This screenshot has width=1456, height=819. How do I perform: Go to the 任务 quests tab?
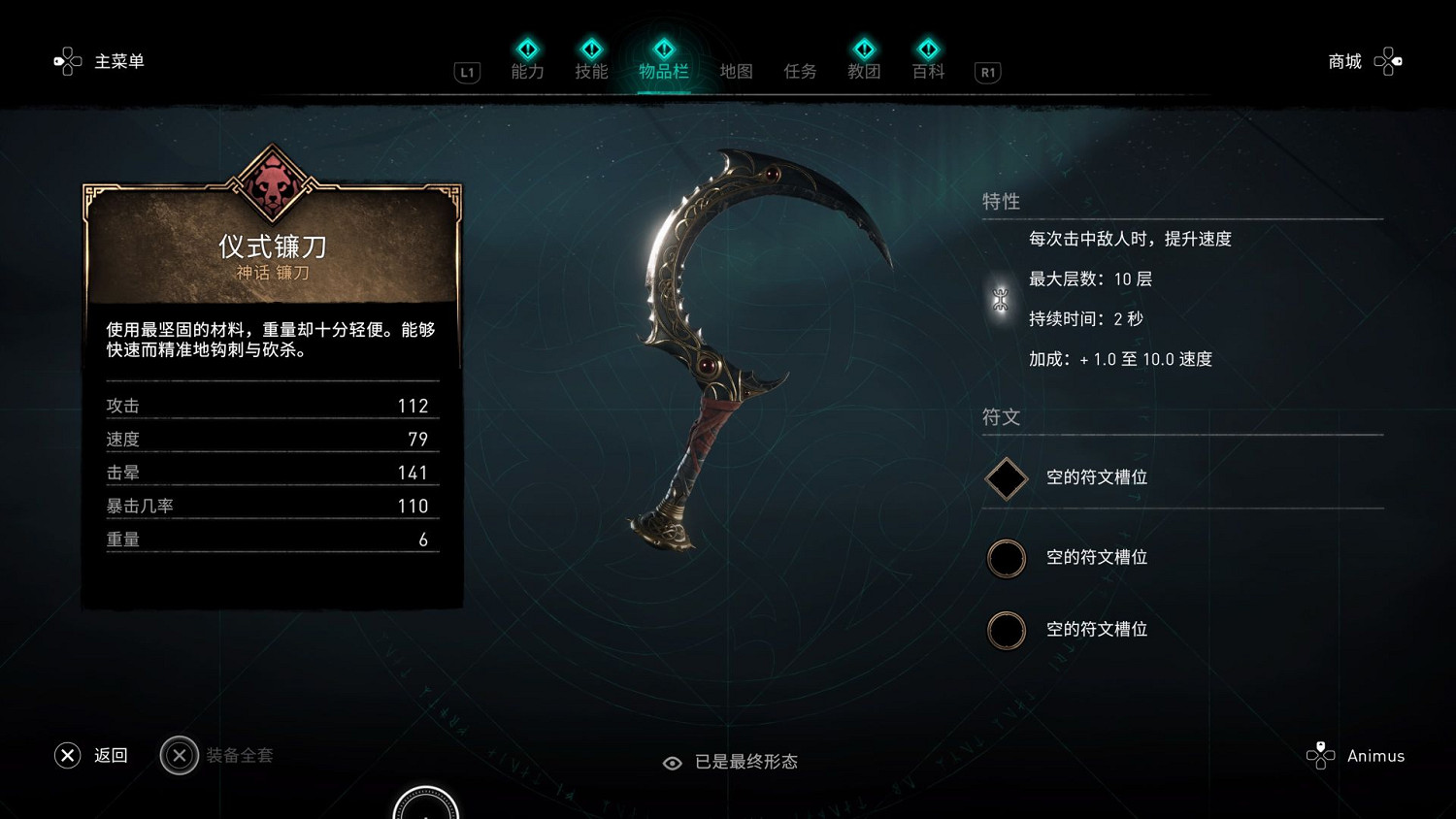click(x=800, y=71)
